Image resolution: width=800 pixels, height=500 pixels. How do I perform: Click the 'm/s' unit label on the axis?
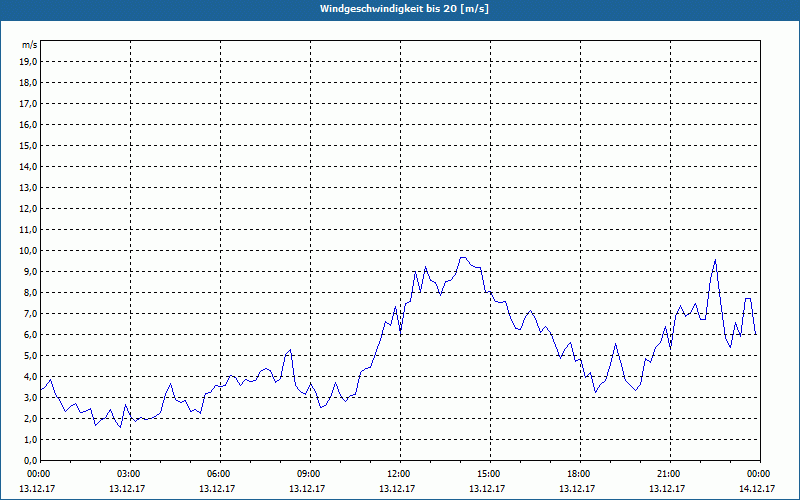[x=30, y=45]
